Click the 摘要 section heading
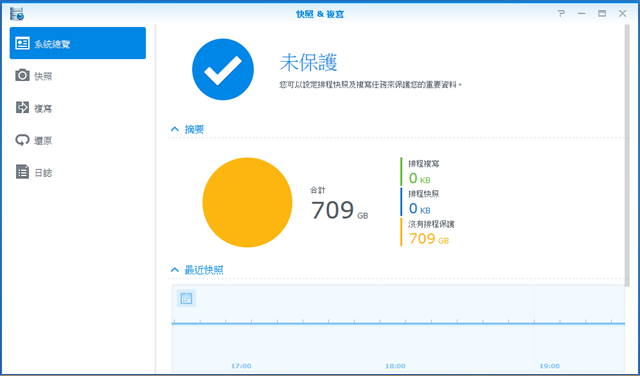The height and width of the screenshot is (376, 640). point(194,129)
